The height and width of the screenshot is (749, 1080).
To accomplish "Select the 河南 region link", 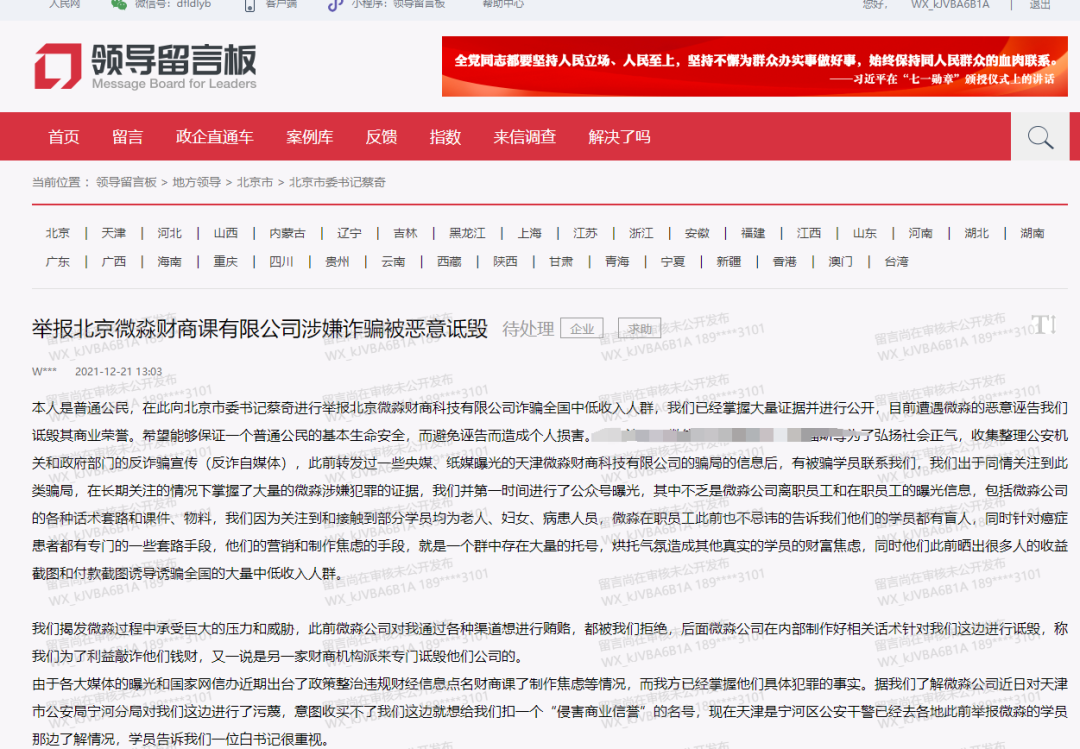I will (920, 233).
